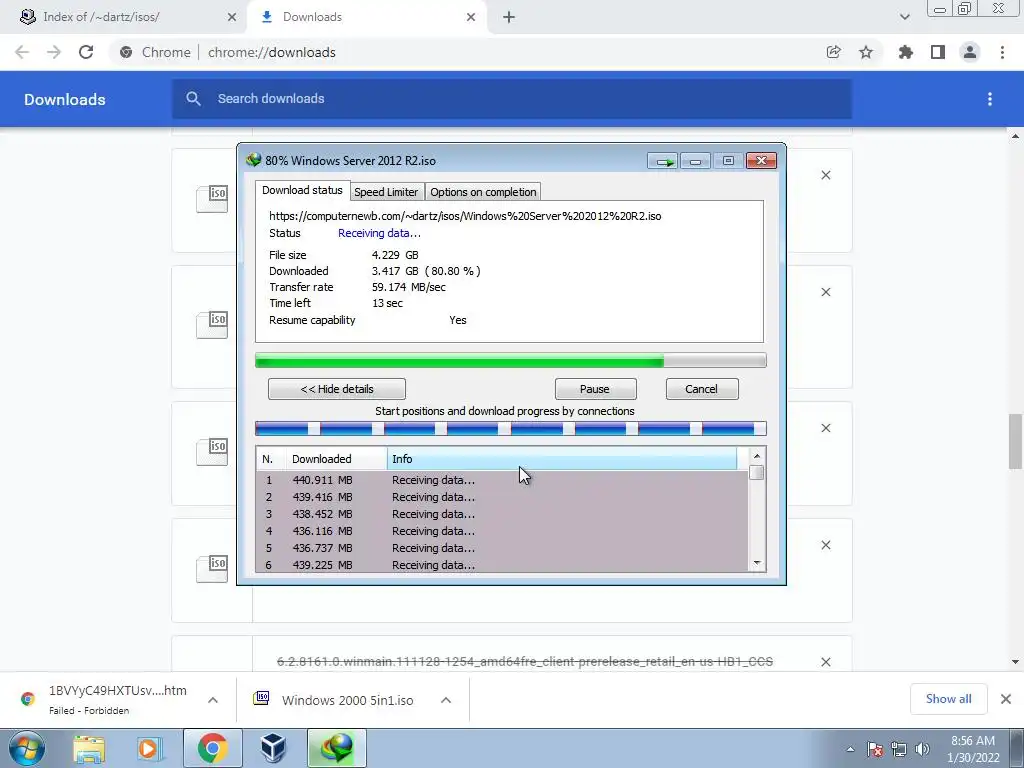The image size is (1024, 768).
Task: Remove the first iso download from the list
Action: pos(826,175)
